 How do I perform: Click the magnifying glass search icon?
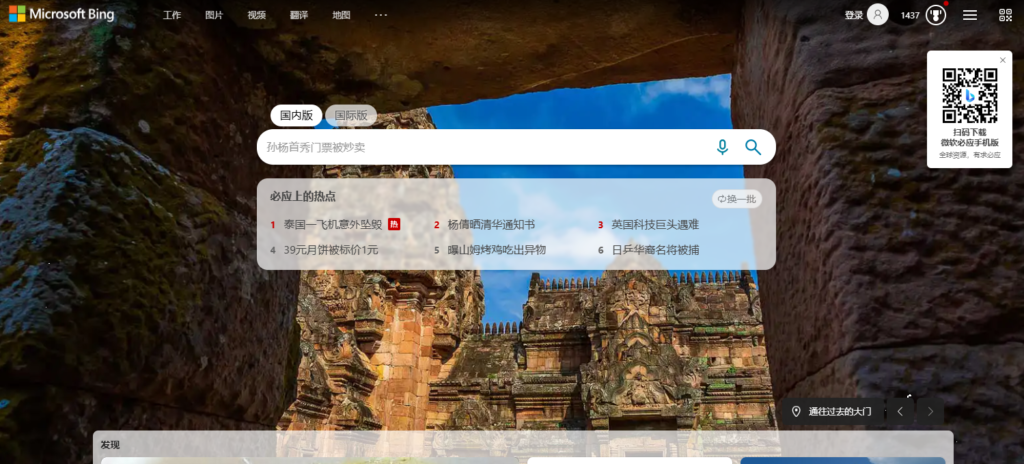pyautogui.click(x=753, y=147)
